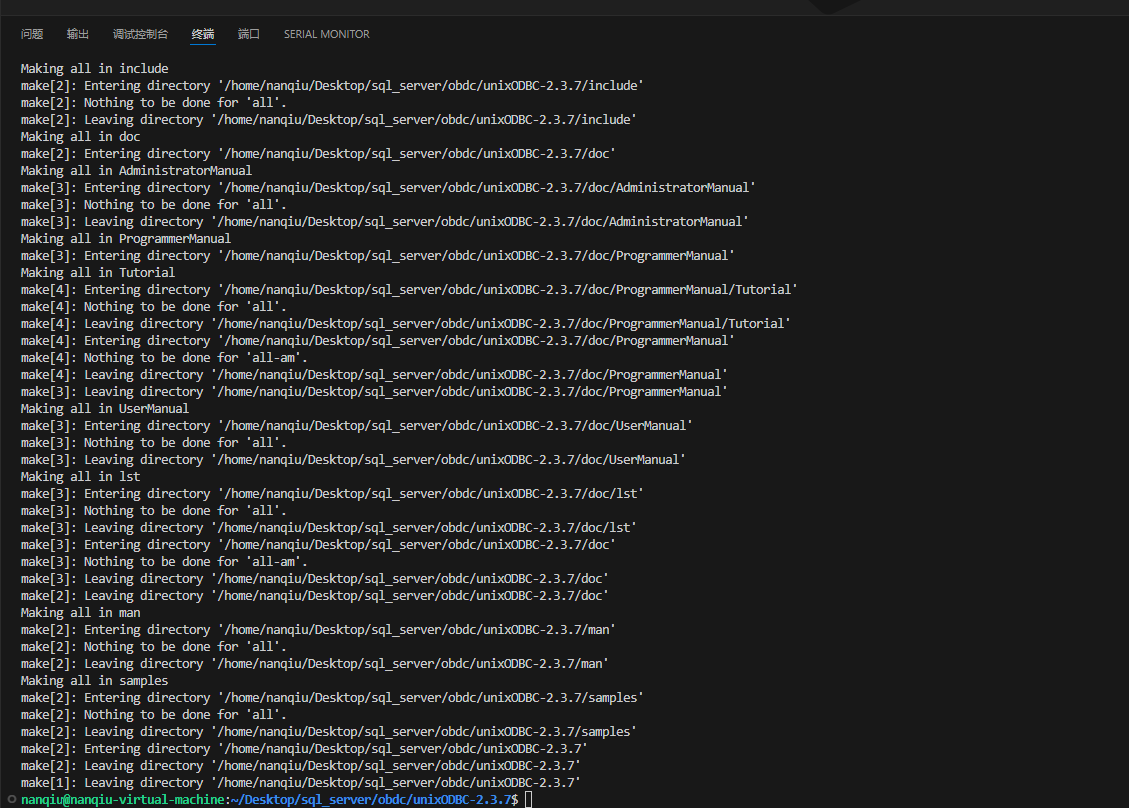This screenshot has width=1129, height=808.
Task: Click the terminal prompt cursor box
Action: (x=528, y=799)
